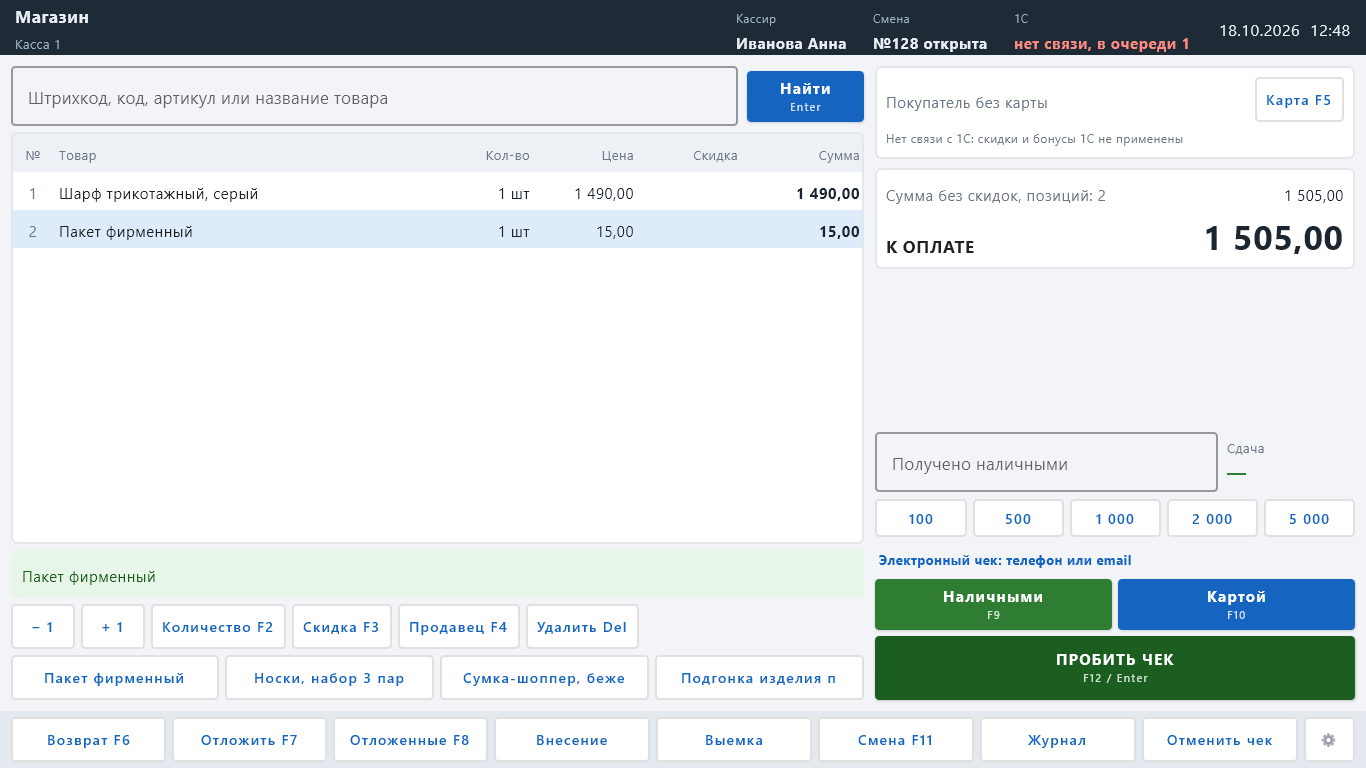Open the Внесение cash deposit function
The image size is (1366, 768).
point(572,740)
